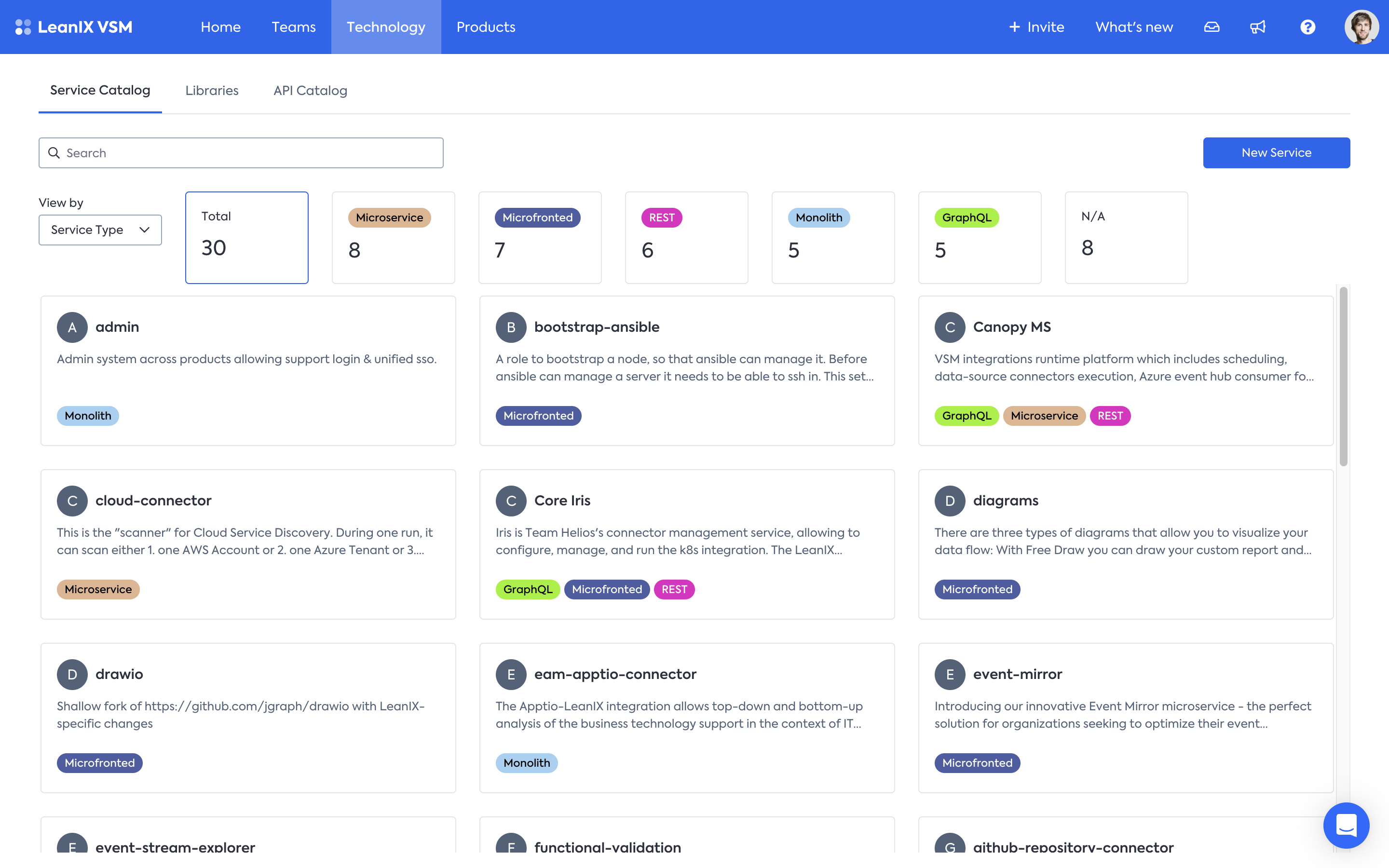Open the Core Iris service title
The height and width of the screenshot is (868, 1389).
coord(562,501)
